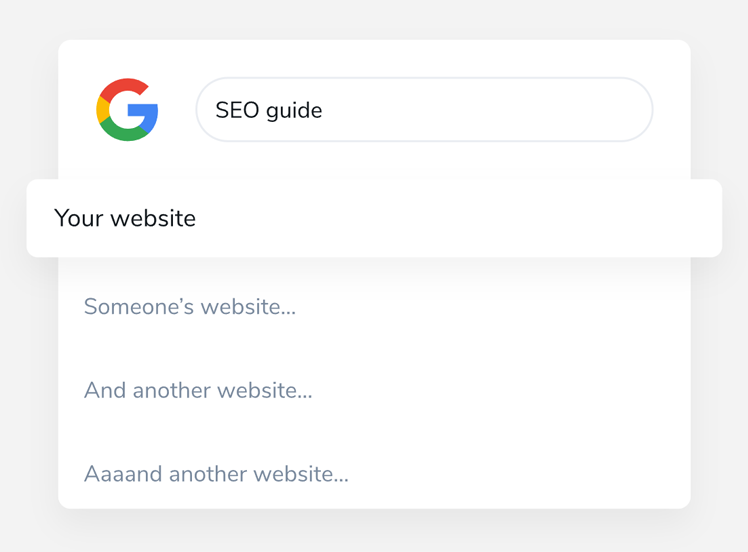Select the highlighted 'Your website' card

[374, 218]
